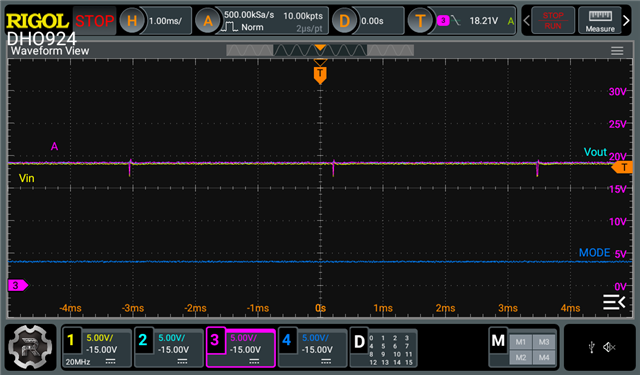Click the Waveform View title
Viewport: 640px width, 375px height.
click(50, 51)
